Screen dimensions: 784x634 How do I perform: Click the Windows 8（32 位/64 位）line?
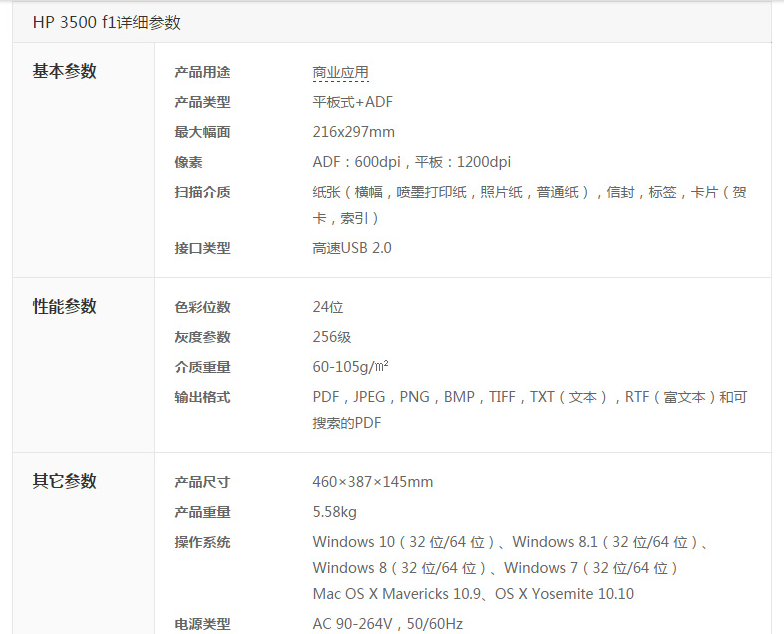pyautogui.click(x=495, y=568)
